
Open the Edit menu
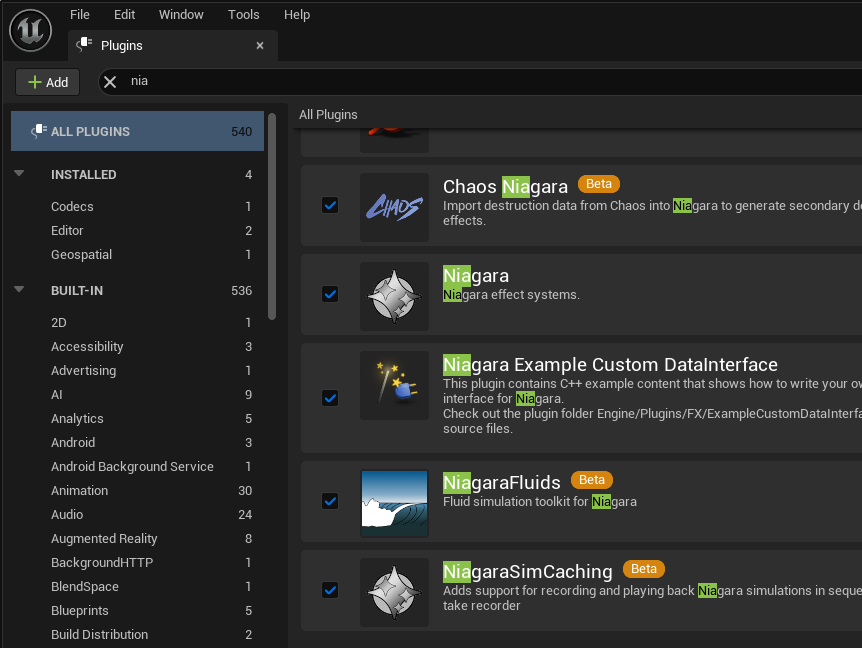click(124, 15)
